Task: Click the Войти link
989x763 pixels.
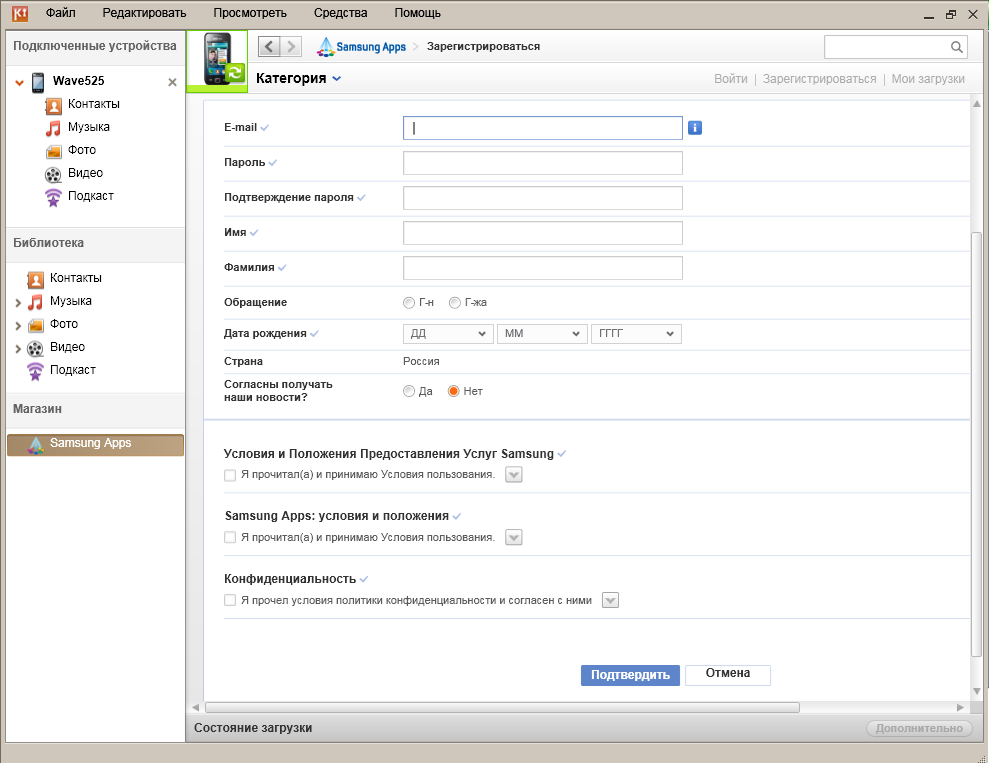Action: point(730,79)
